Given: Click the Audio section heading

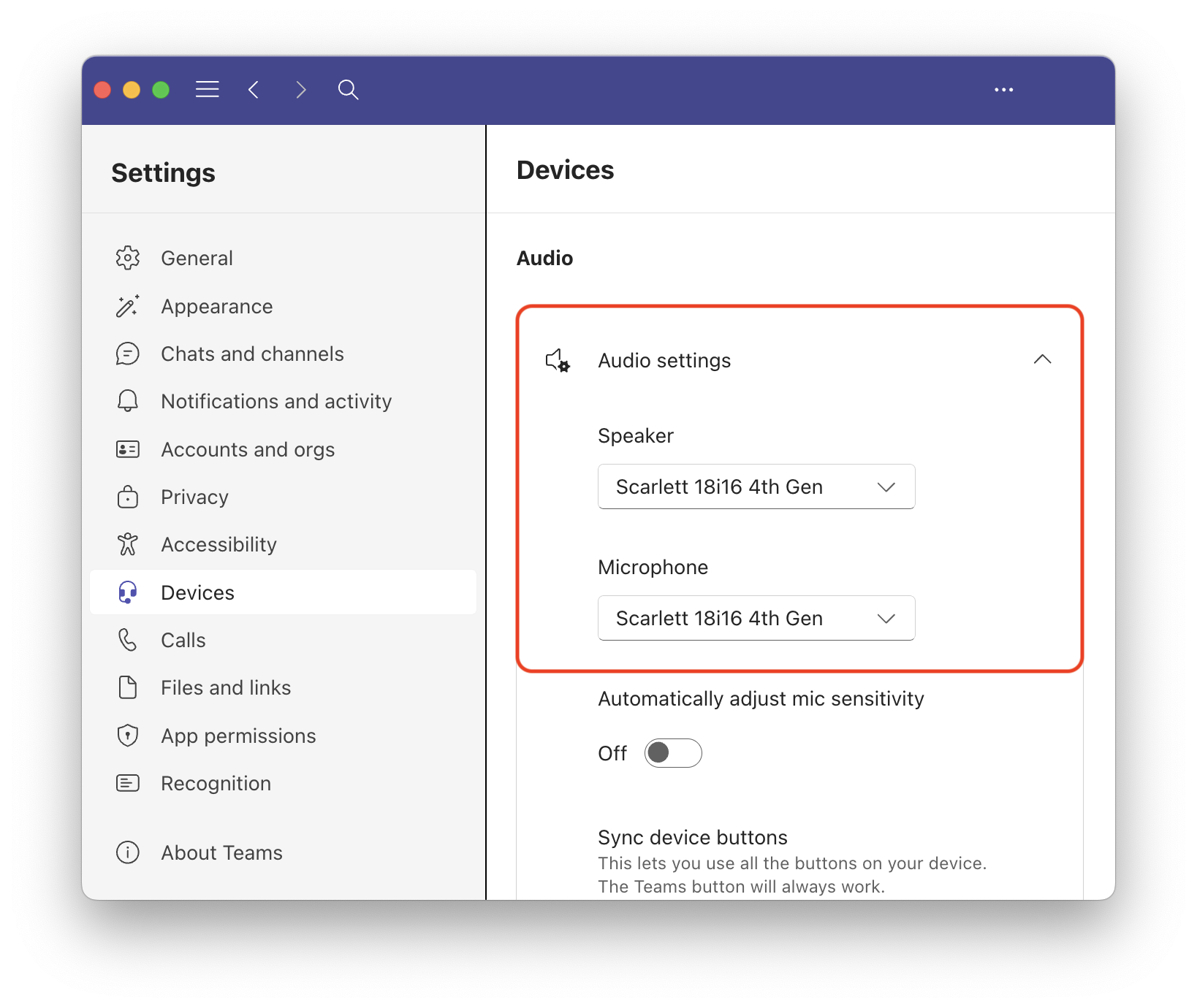Looking at the screenshot, I should point(544,258).
